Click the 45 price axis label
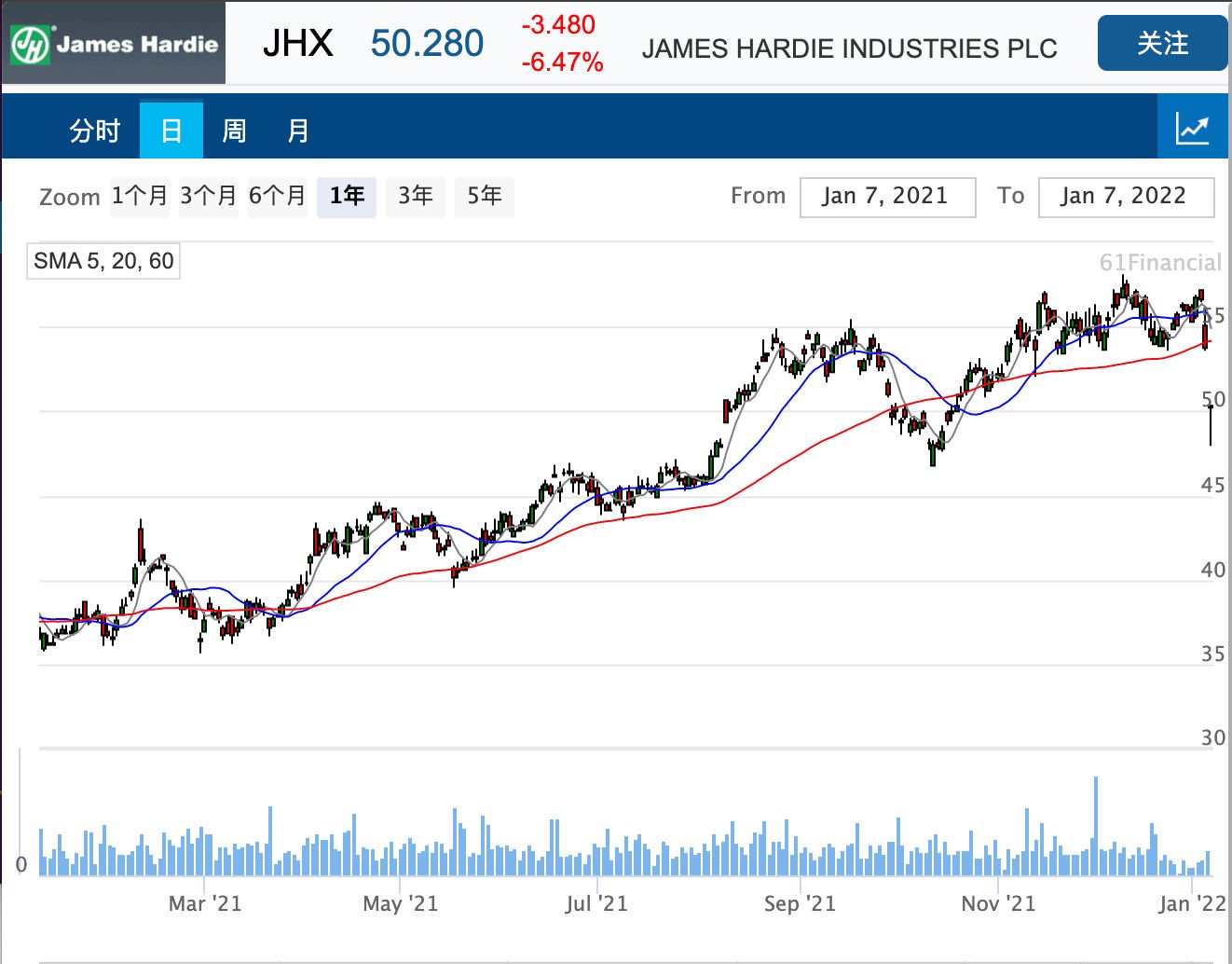The width and height of the screenshot is (1232, 964). [1212, 485]
